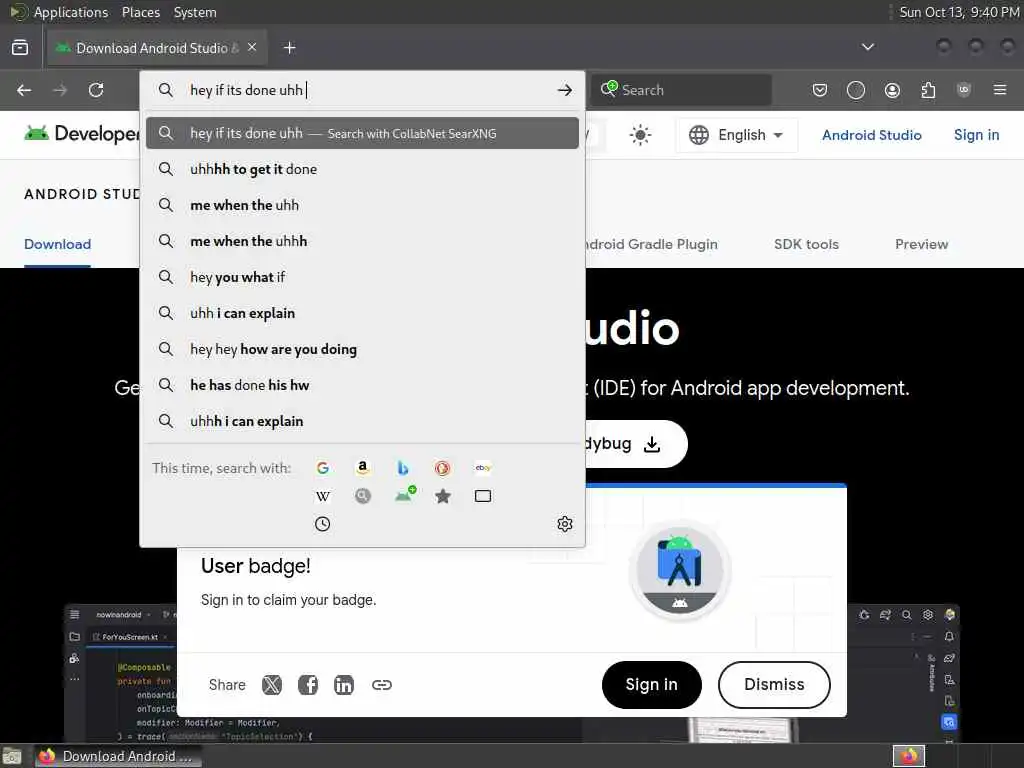Open the Applications menu
Screen dimensions: 1024x768
[x=71, y=12]
